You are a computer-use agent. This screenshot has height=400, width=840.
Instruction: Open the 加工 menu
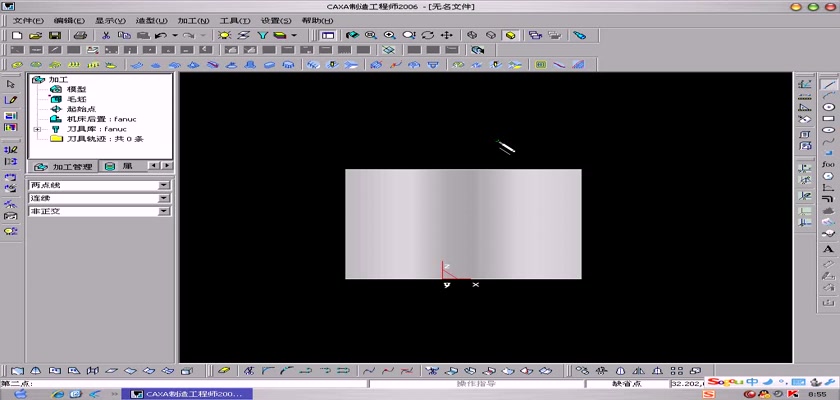(x=193, y=20)
